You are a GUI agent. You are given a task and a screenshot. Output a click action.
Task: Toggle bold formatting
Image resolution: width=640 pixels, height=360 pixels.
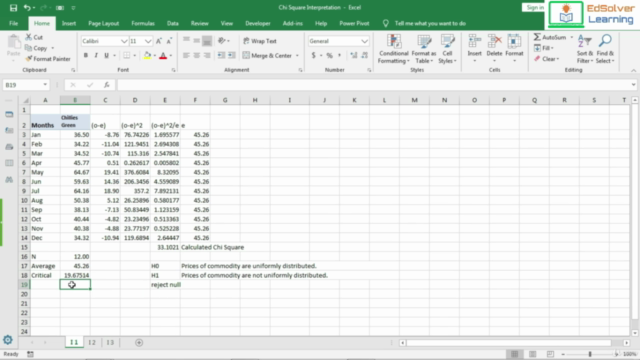[86, 56]
